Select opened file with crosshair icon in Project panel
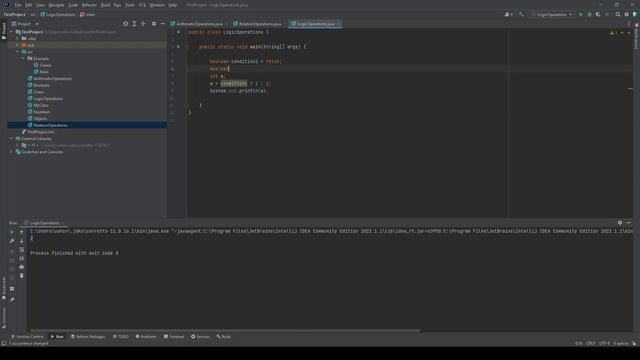Image resolution: width=640 pixels, height=360 pixels. (x=125, y=24)
